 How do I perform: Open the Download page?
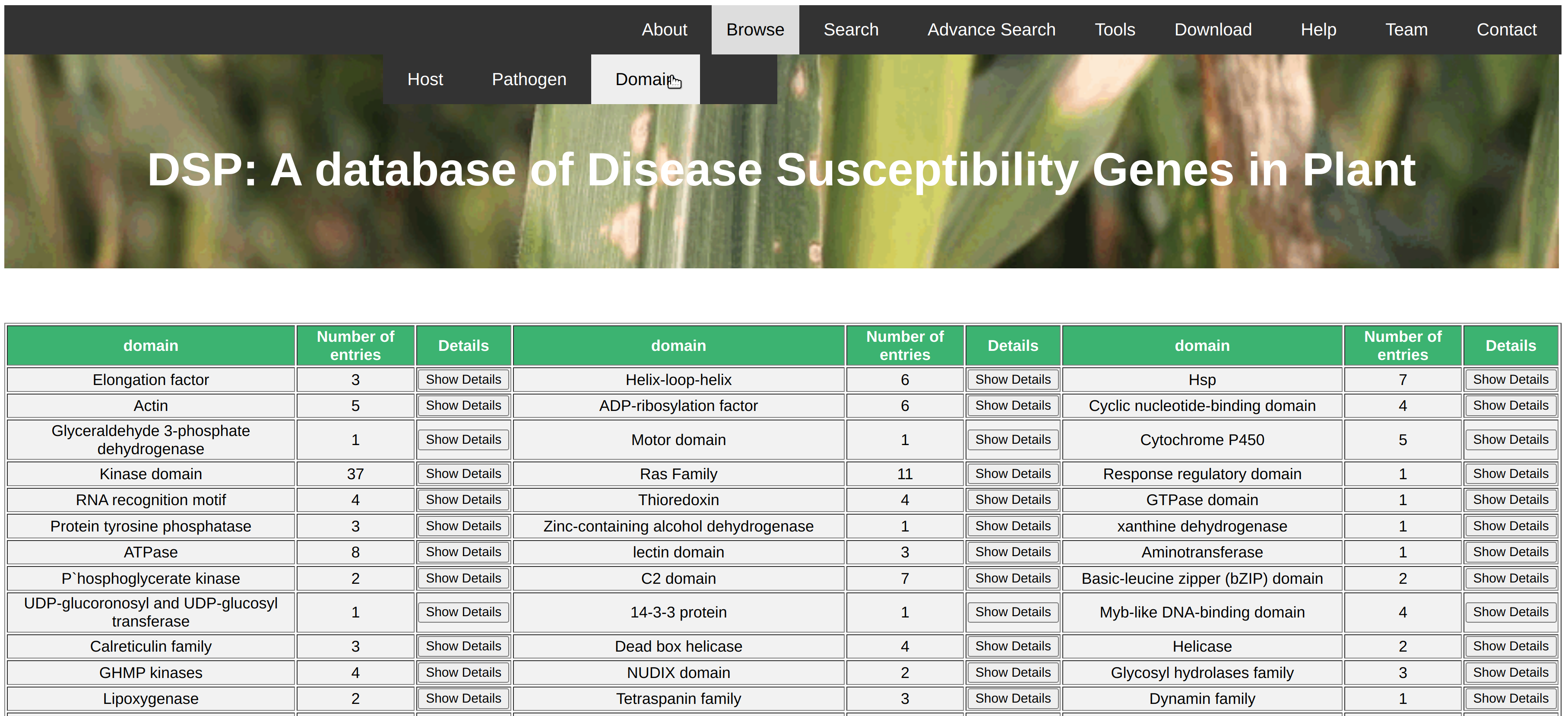coord(1213,29)
